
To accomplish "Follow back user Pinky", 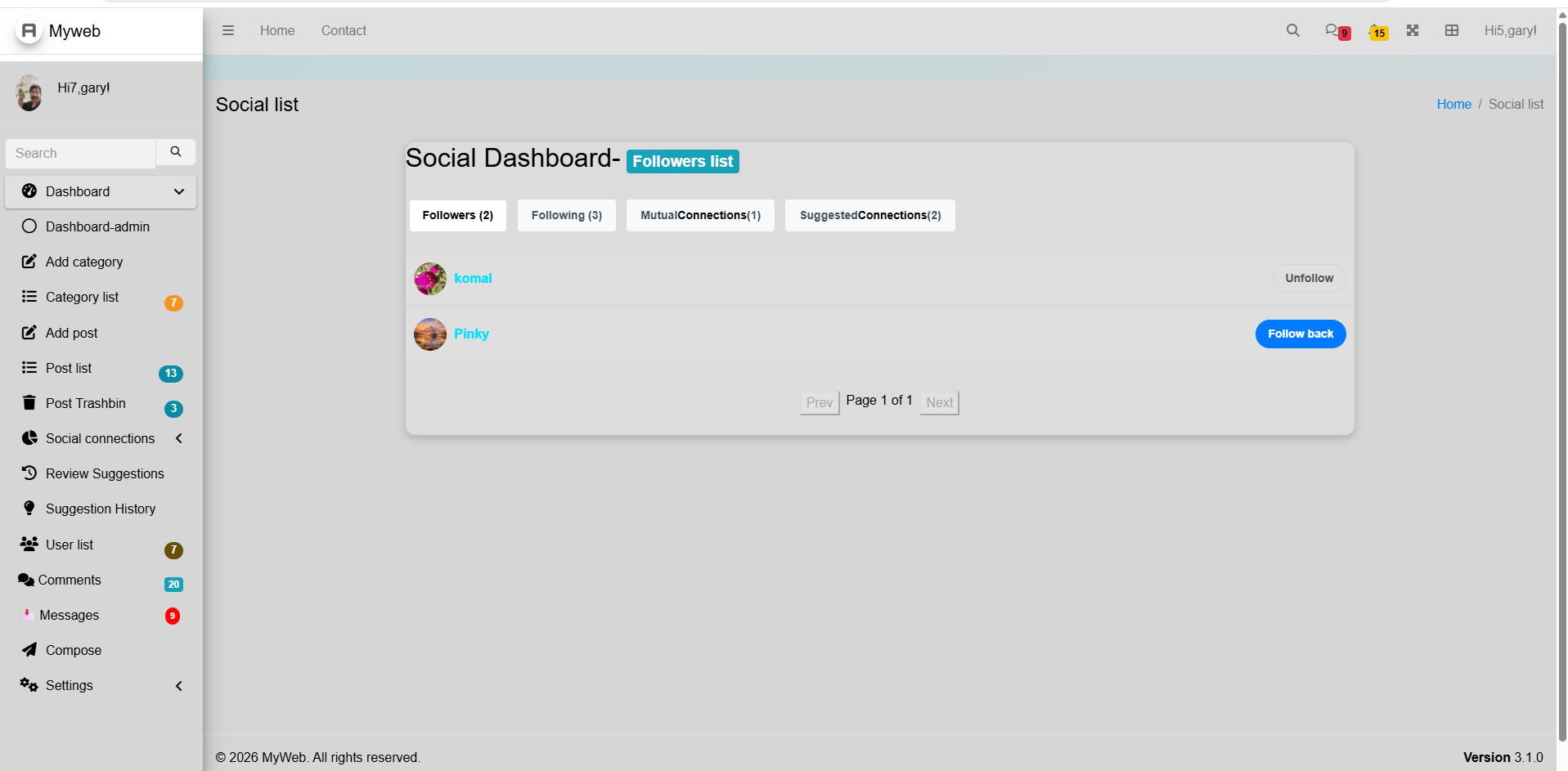I will click(1301, 334).
